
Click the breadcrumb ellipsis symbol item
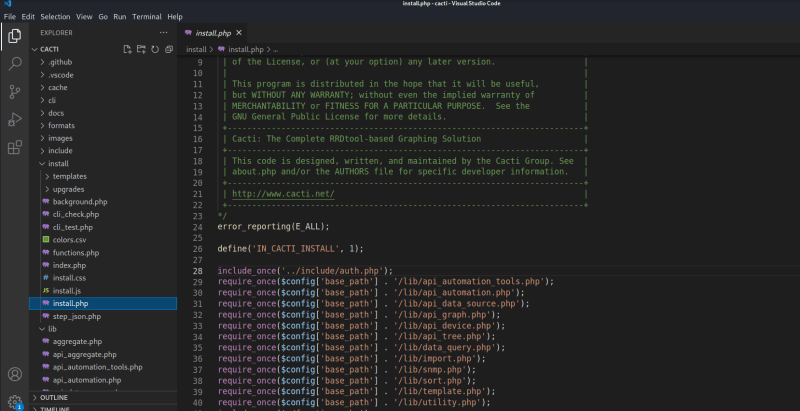click(276, 50)
